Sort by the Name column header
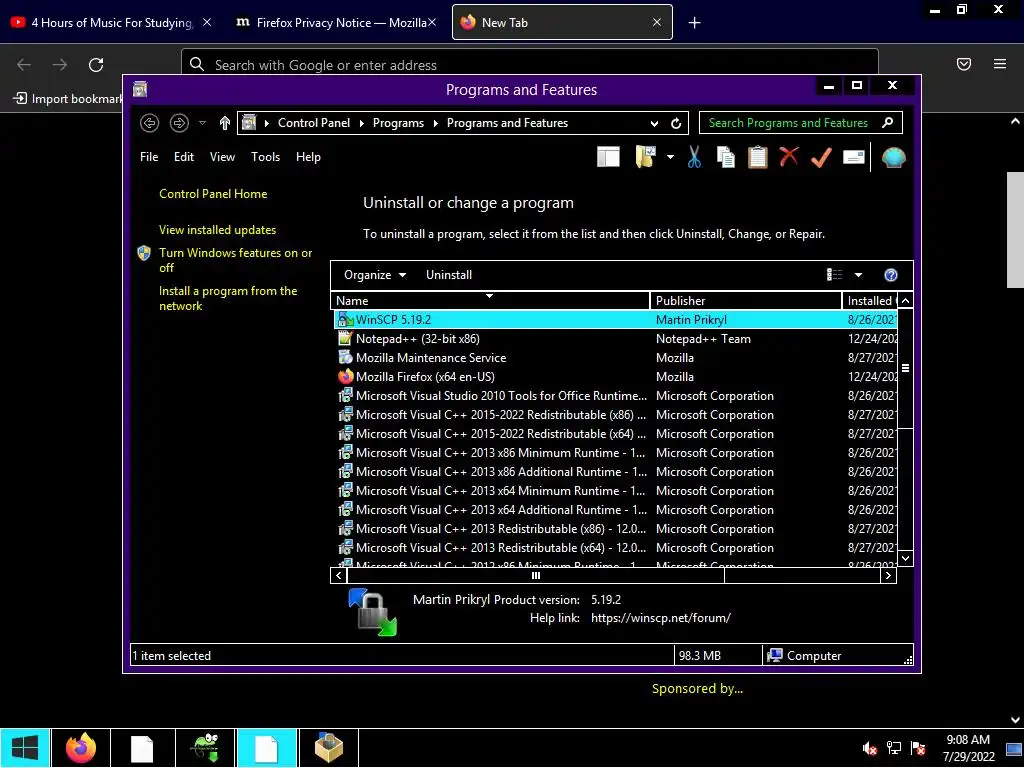 [490, 300]
